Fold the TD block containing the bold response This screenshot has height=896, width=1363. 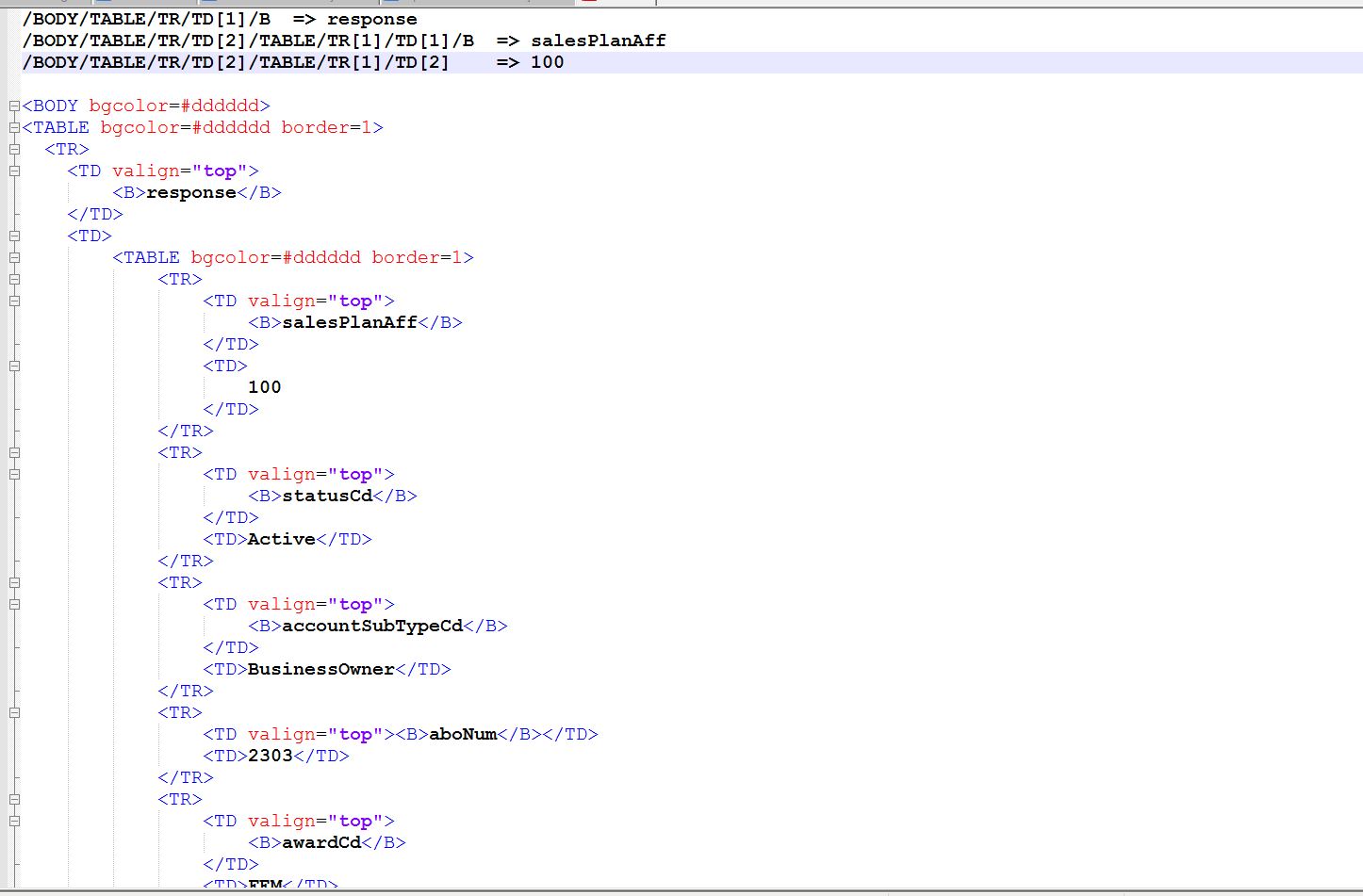coord(14,171)
